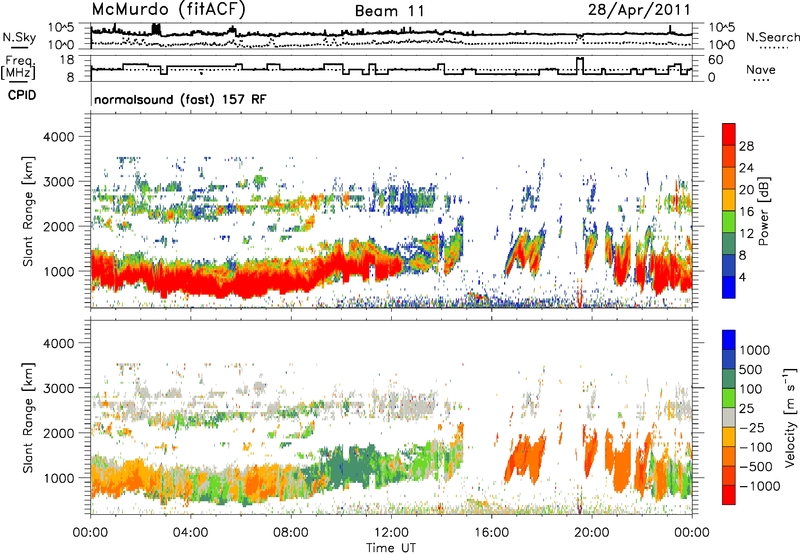Click the gray segment of velocity colorbar
800x554 pixels.
point(729,418)
